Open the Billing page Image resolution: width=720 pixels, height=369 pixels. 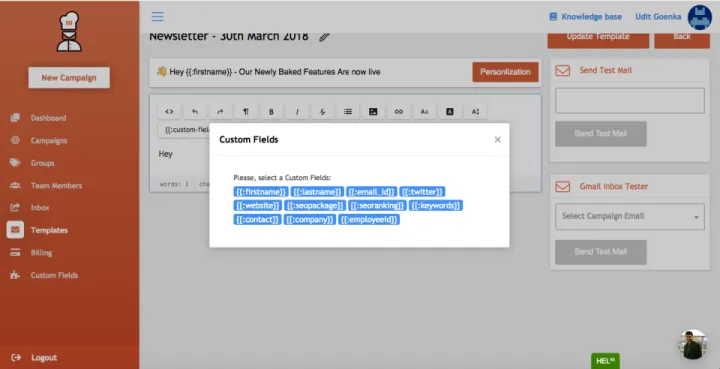pyautogui.click(x=41, y=252)
